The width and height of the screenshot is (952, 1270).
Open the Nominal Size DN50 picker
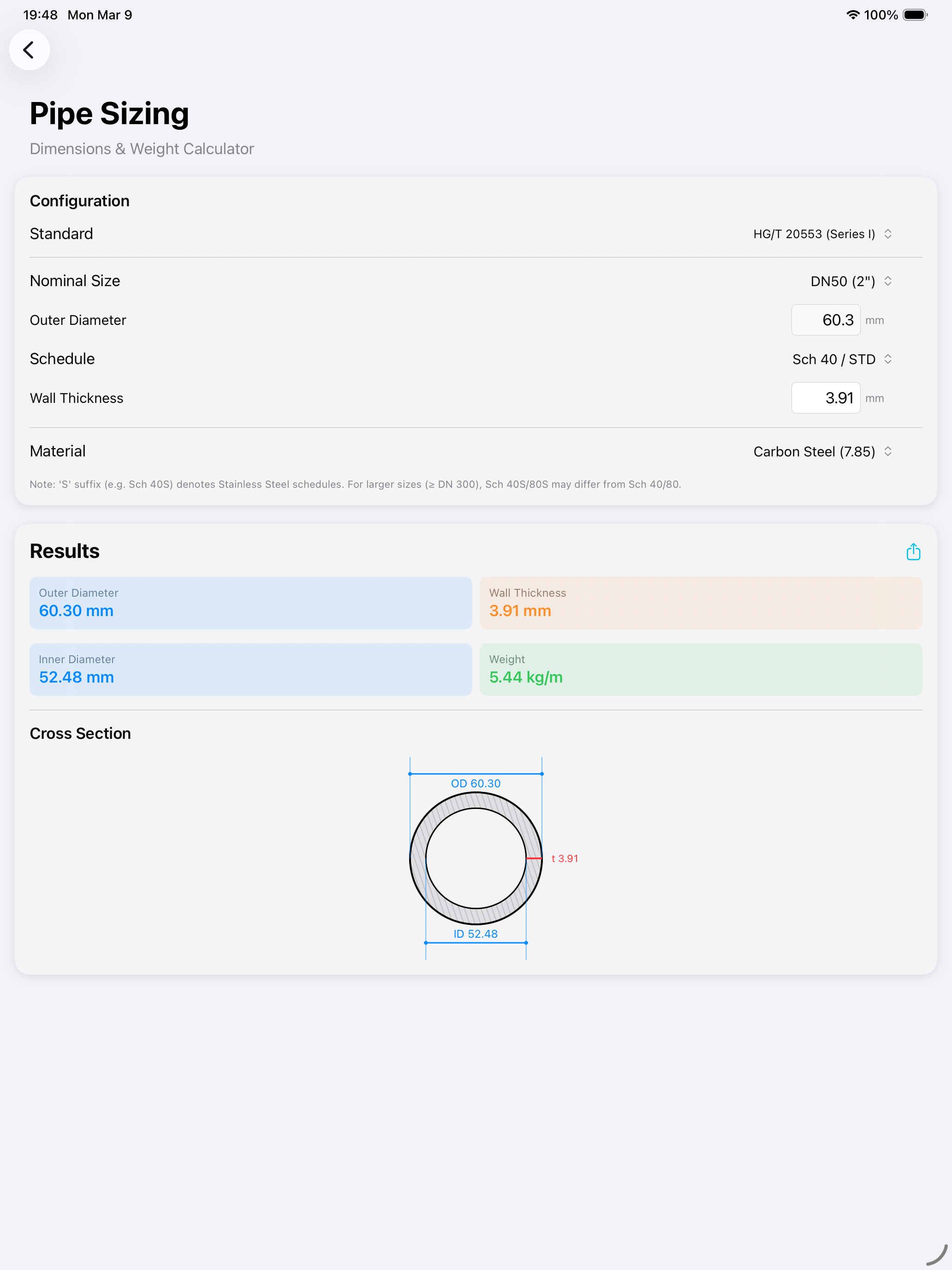click(842, 281)
